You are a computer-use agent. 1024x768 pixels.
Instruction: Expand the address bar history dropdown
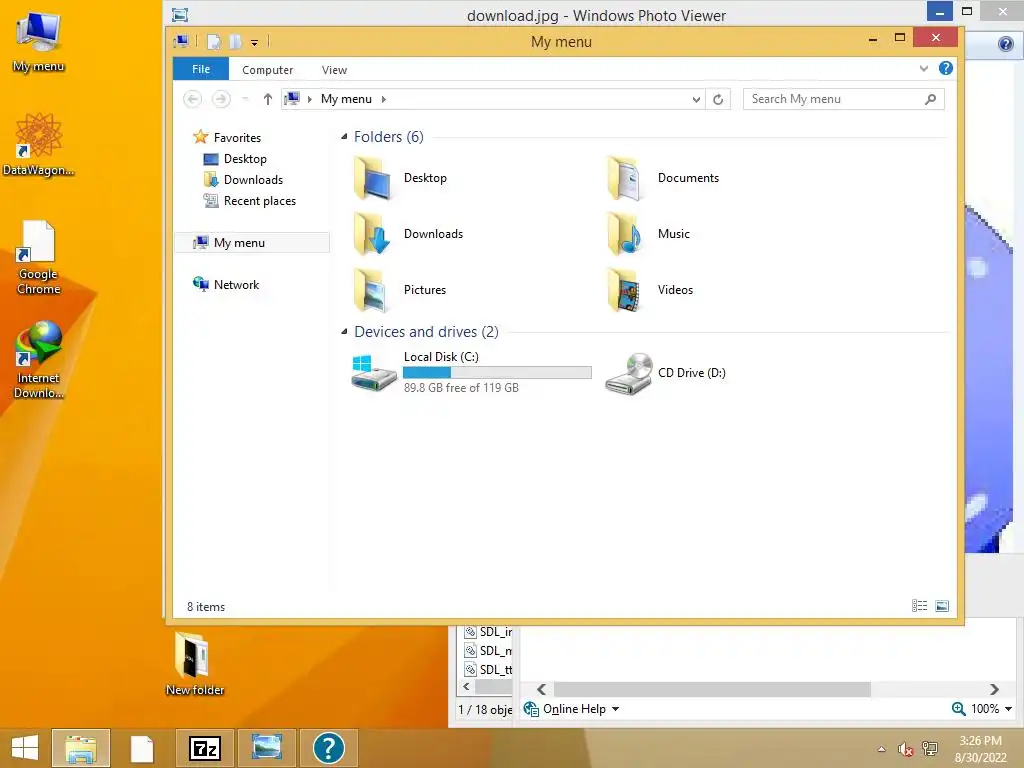click(x=696, y=99)
